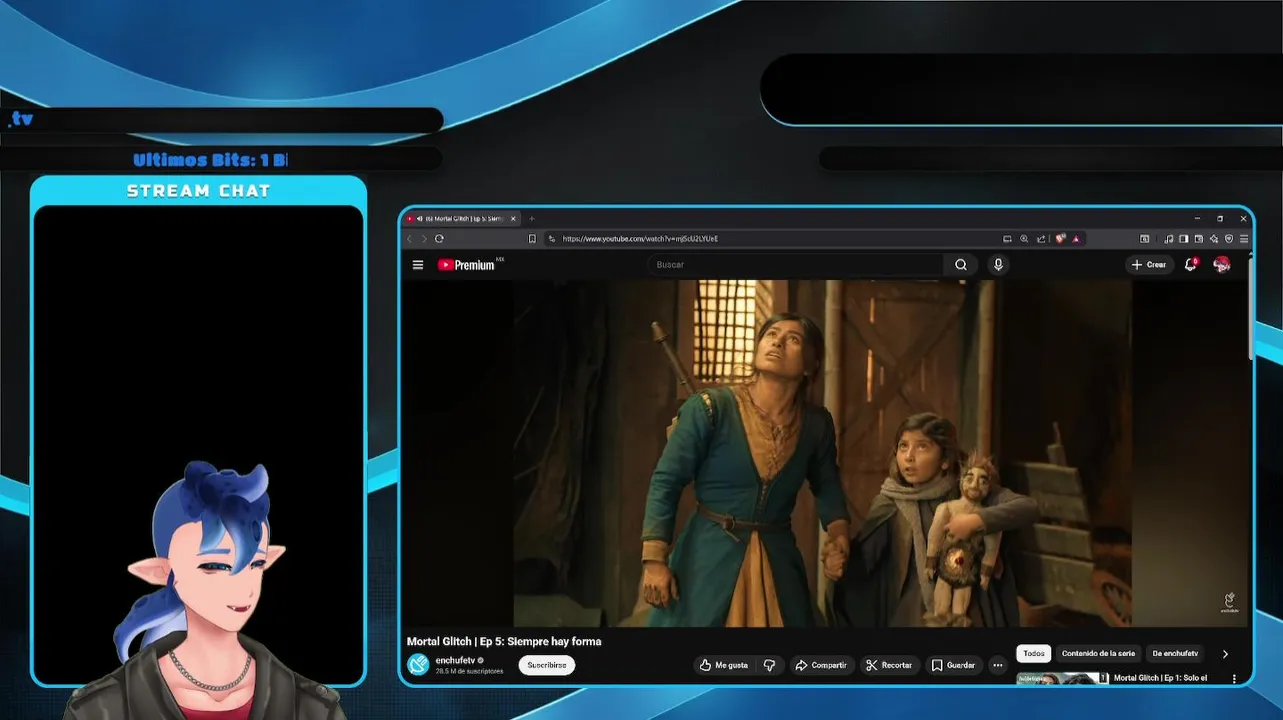Click the 28.5 M de suscriptores text
The height and width of the screenshot is (720, 1283).
[x=469, y=671]
